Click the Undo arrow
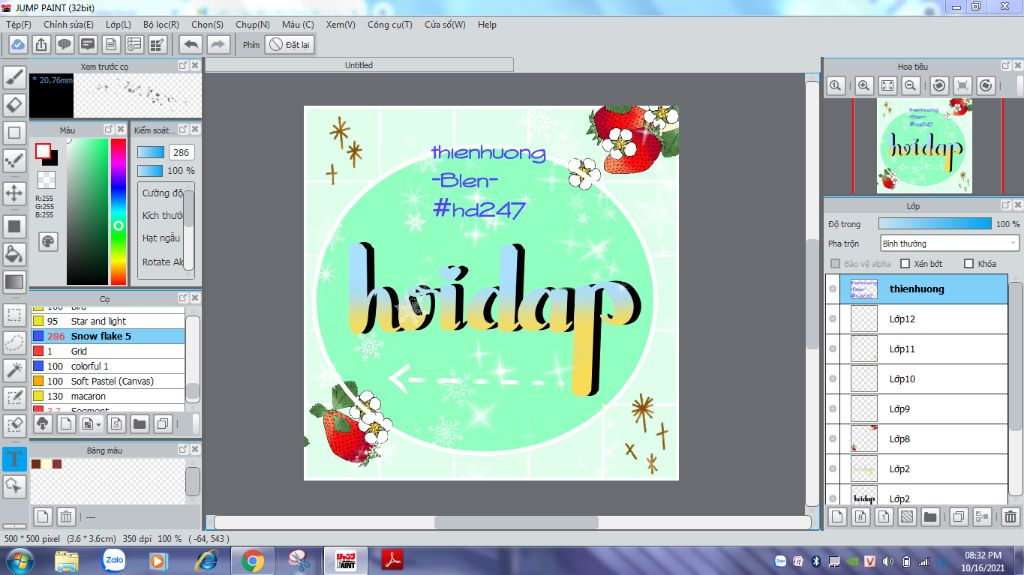 [191, 44]
